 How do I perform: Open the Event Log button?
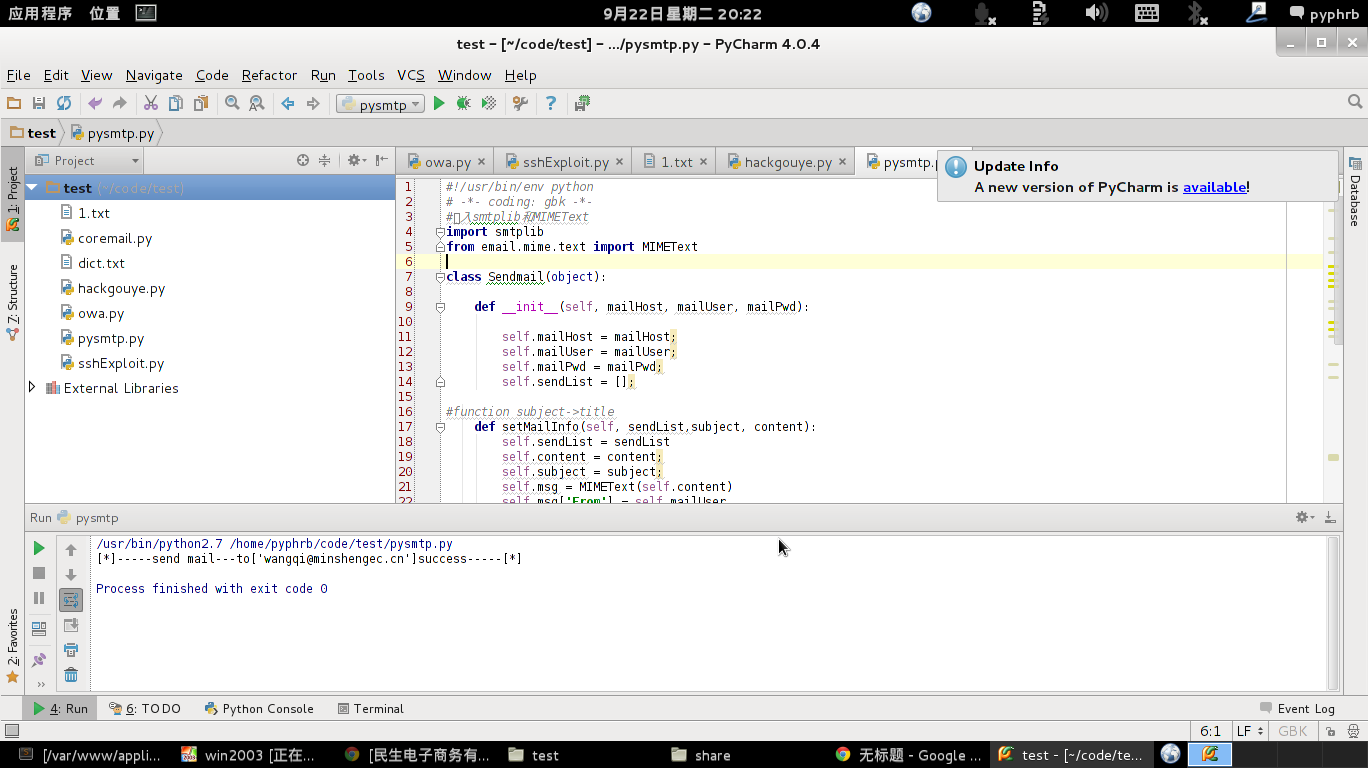pyautogui.click(x=1298, y=708)
